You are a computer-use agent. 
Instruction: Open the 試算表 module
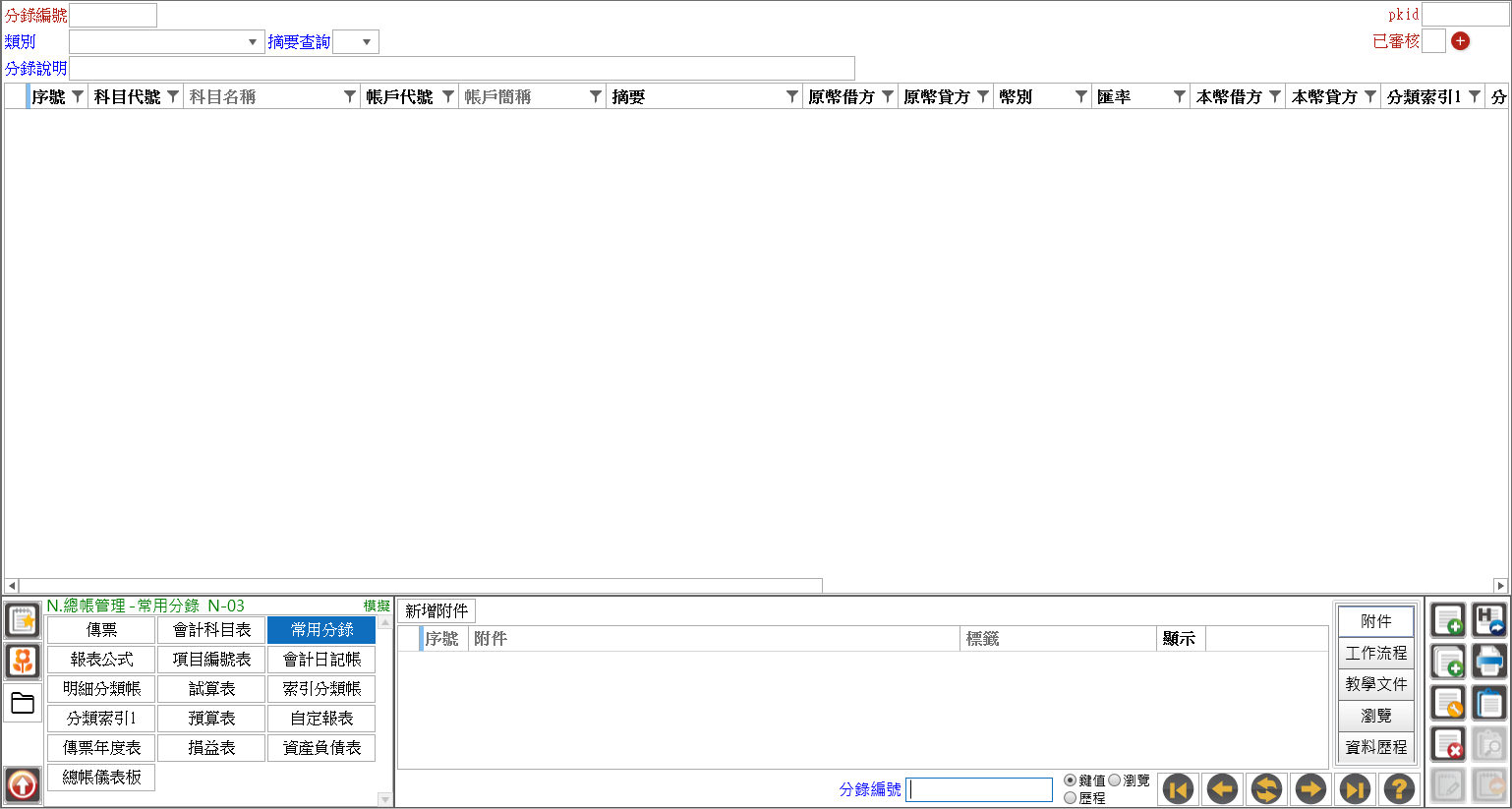tap(211, 689)
